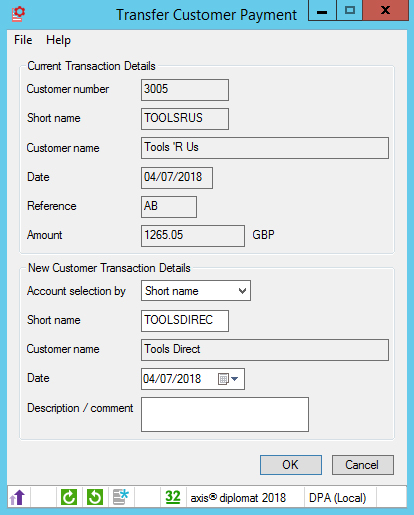Open the Account selection by dropdown
Viewport: 414px width, 515px height.
pyautogui.click(x=196, y=291)
